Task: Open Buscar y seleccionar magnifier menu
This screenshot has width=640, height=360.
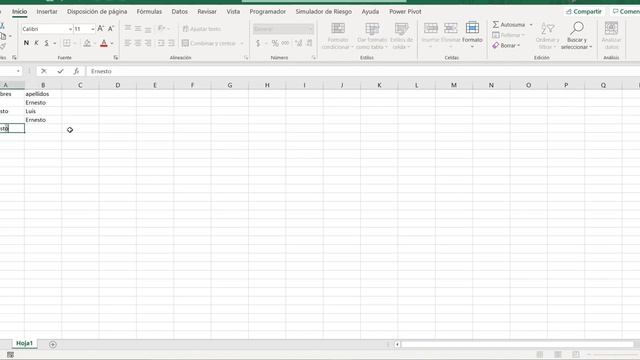Action: [577, 36]
